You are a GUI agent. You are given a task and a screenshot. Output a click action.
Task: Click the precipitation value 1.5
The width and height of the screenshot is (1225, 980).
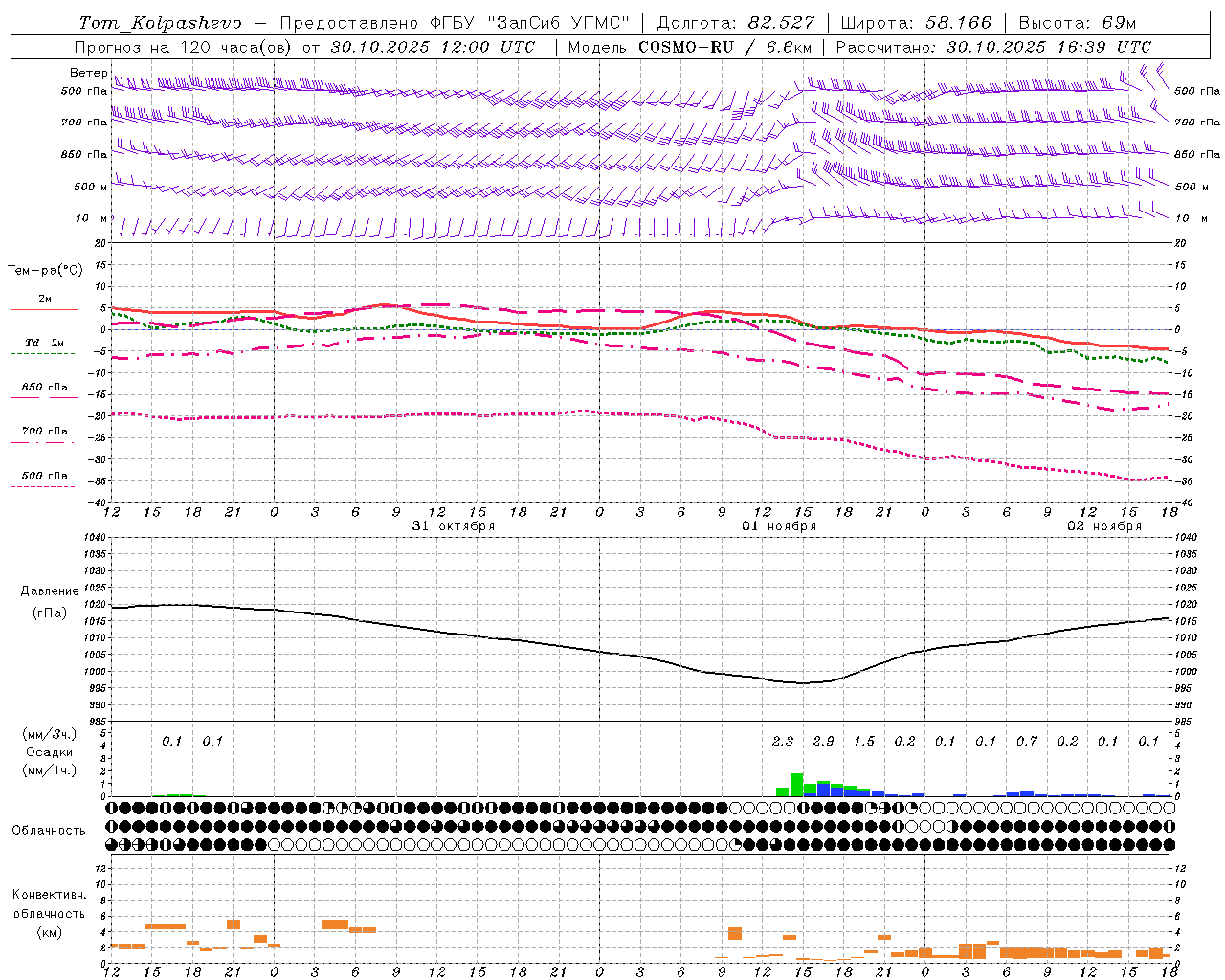(864, 742)
